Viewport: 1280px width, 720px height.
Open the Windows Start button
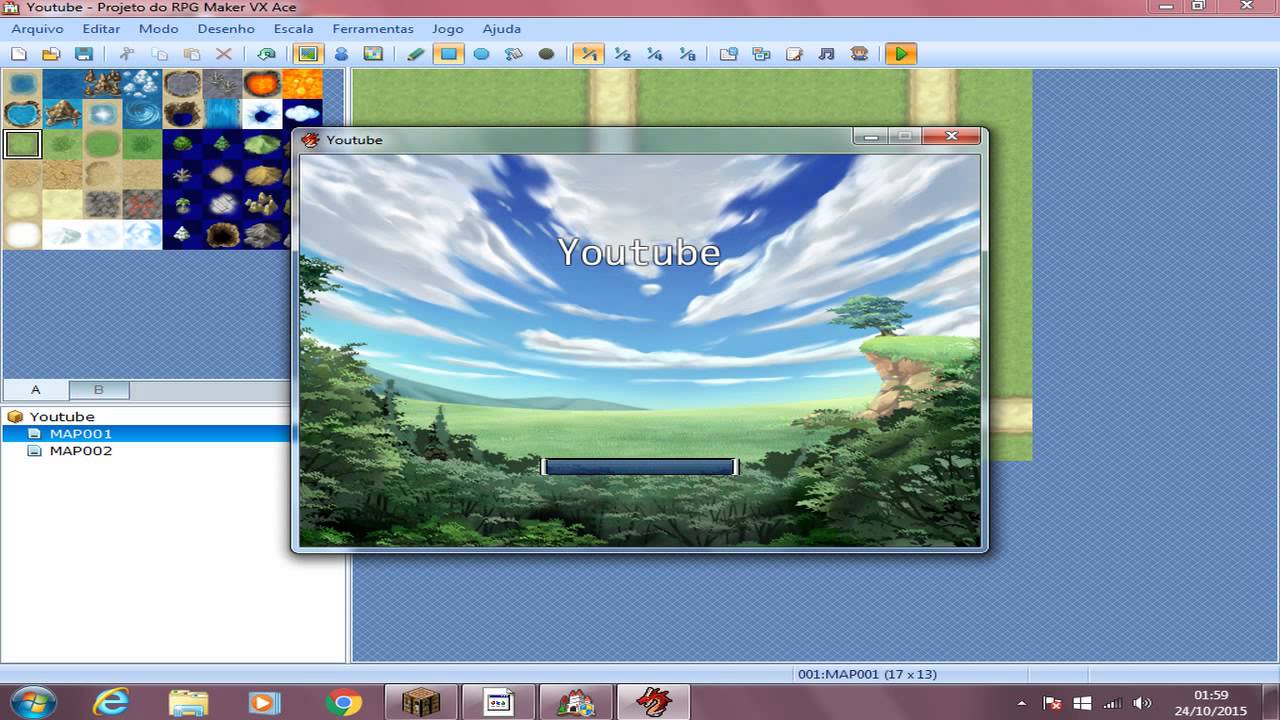click(x=34, y=702)
